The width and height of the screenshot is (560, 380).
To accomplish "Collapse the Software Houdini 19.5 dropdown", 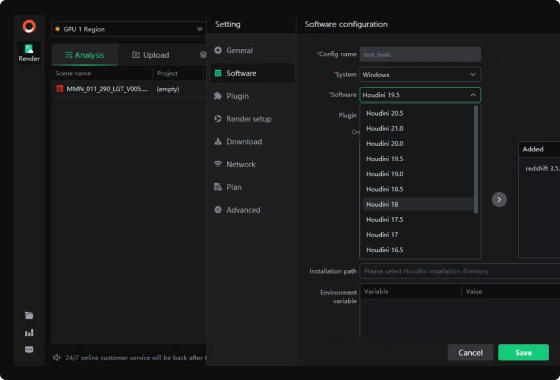I will point(420,95).
